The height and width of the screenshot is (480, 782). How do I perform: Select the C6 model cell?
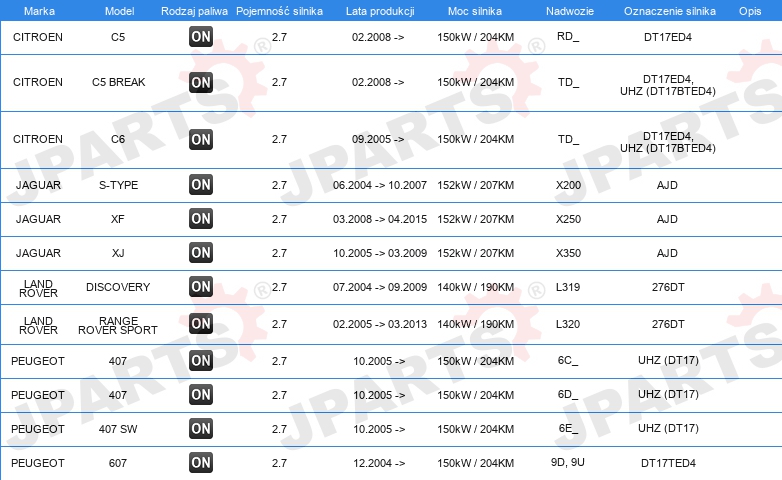coord(118,139)
